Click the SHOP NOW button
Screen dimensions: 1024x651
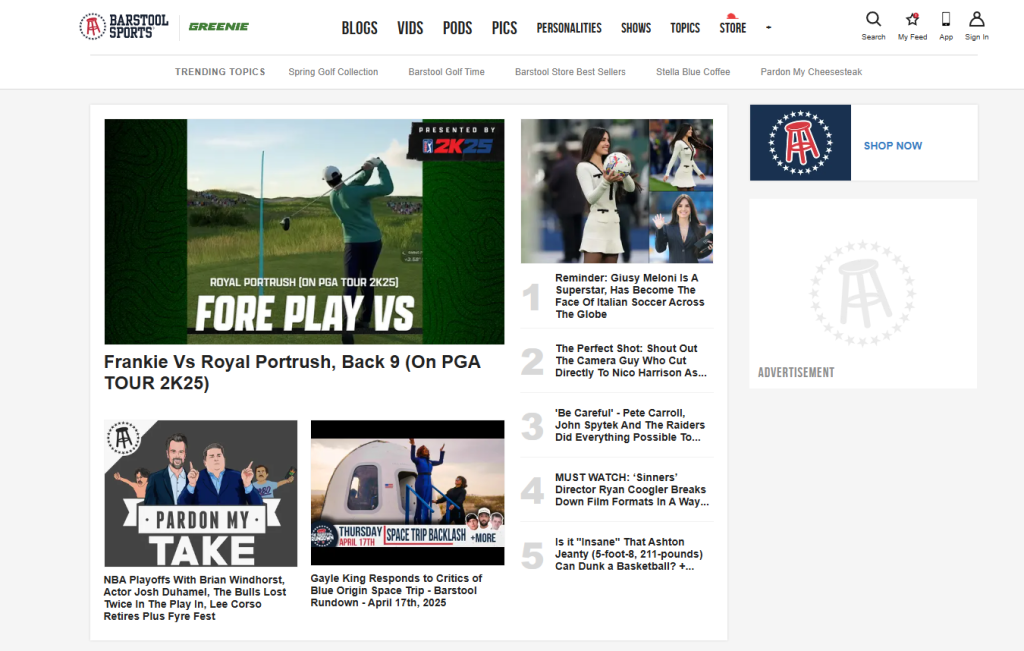tap(893, 145)
